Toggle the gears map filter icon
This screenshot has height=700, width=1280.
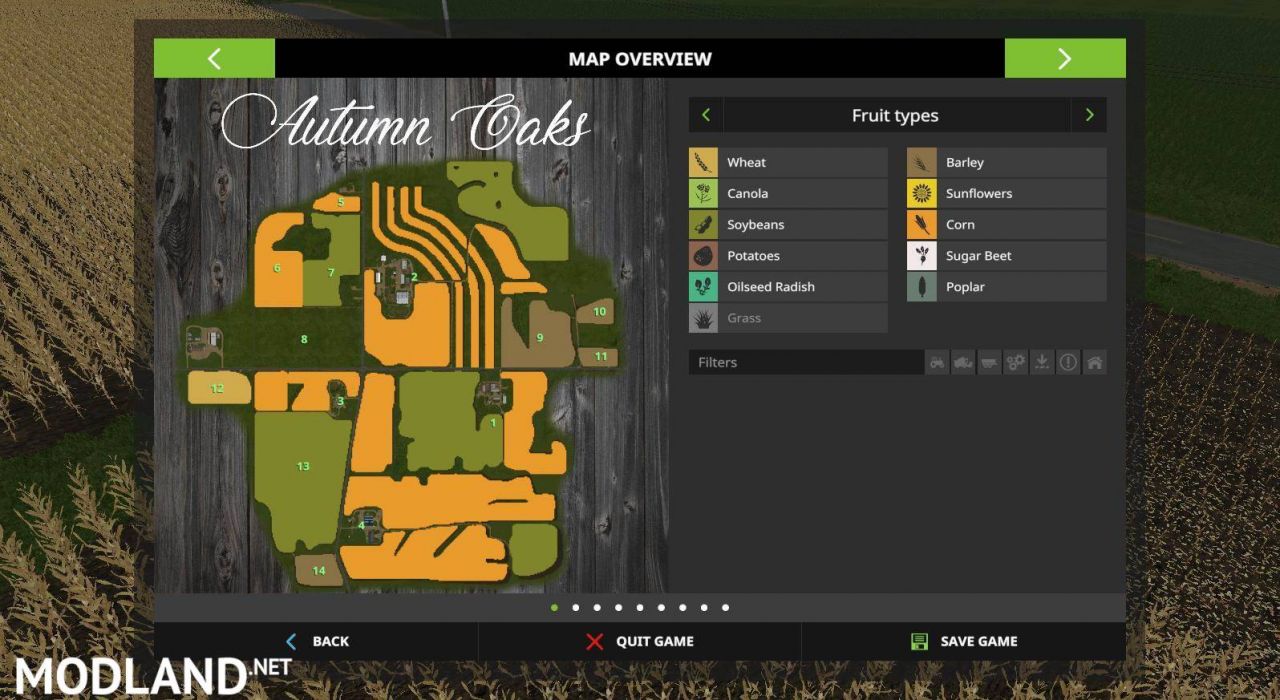pyautogui.click(x=1016, y=363)
